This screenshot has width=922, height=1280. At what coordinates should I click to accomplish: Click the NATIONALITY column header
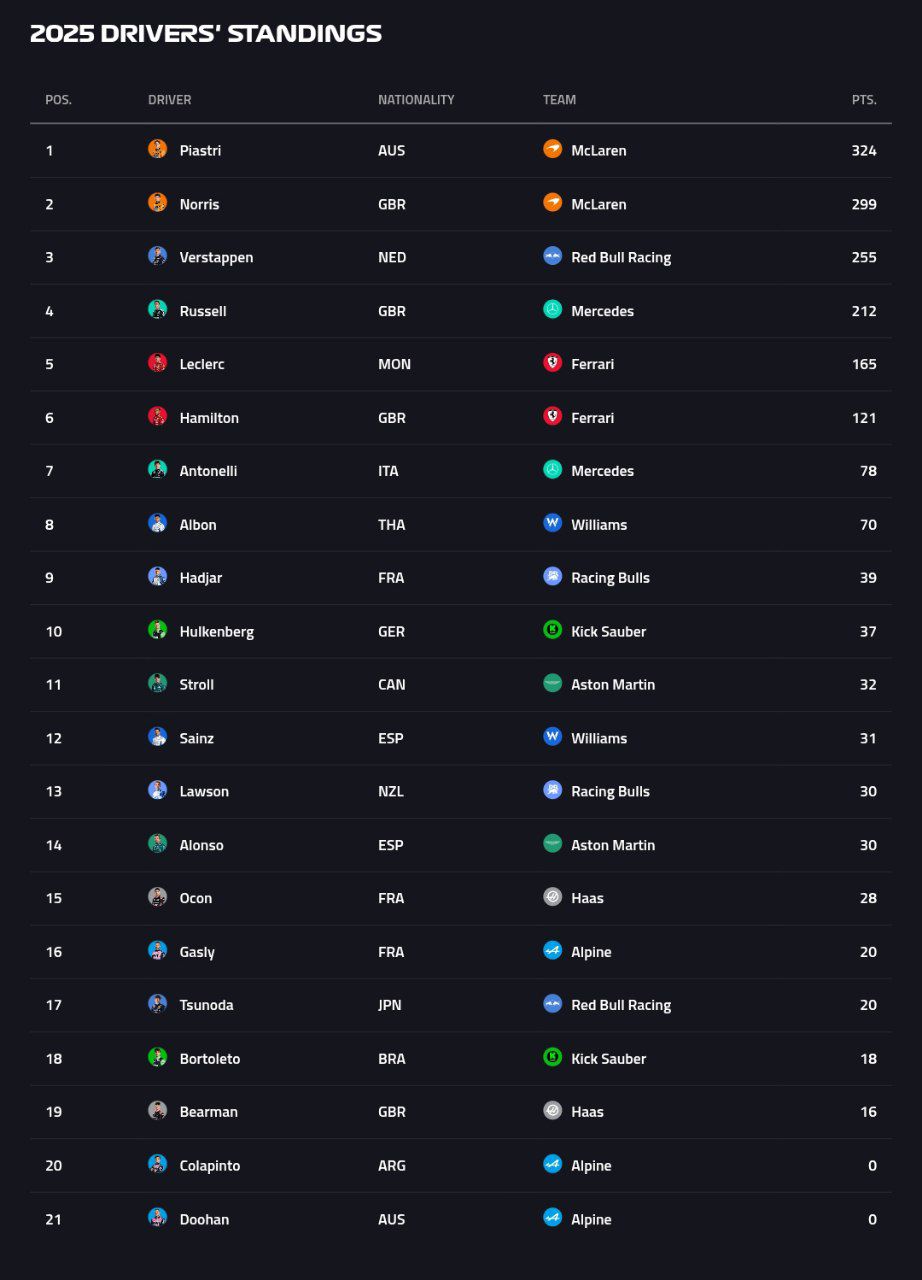click(x=416, y=100)
